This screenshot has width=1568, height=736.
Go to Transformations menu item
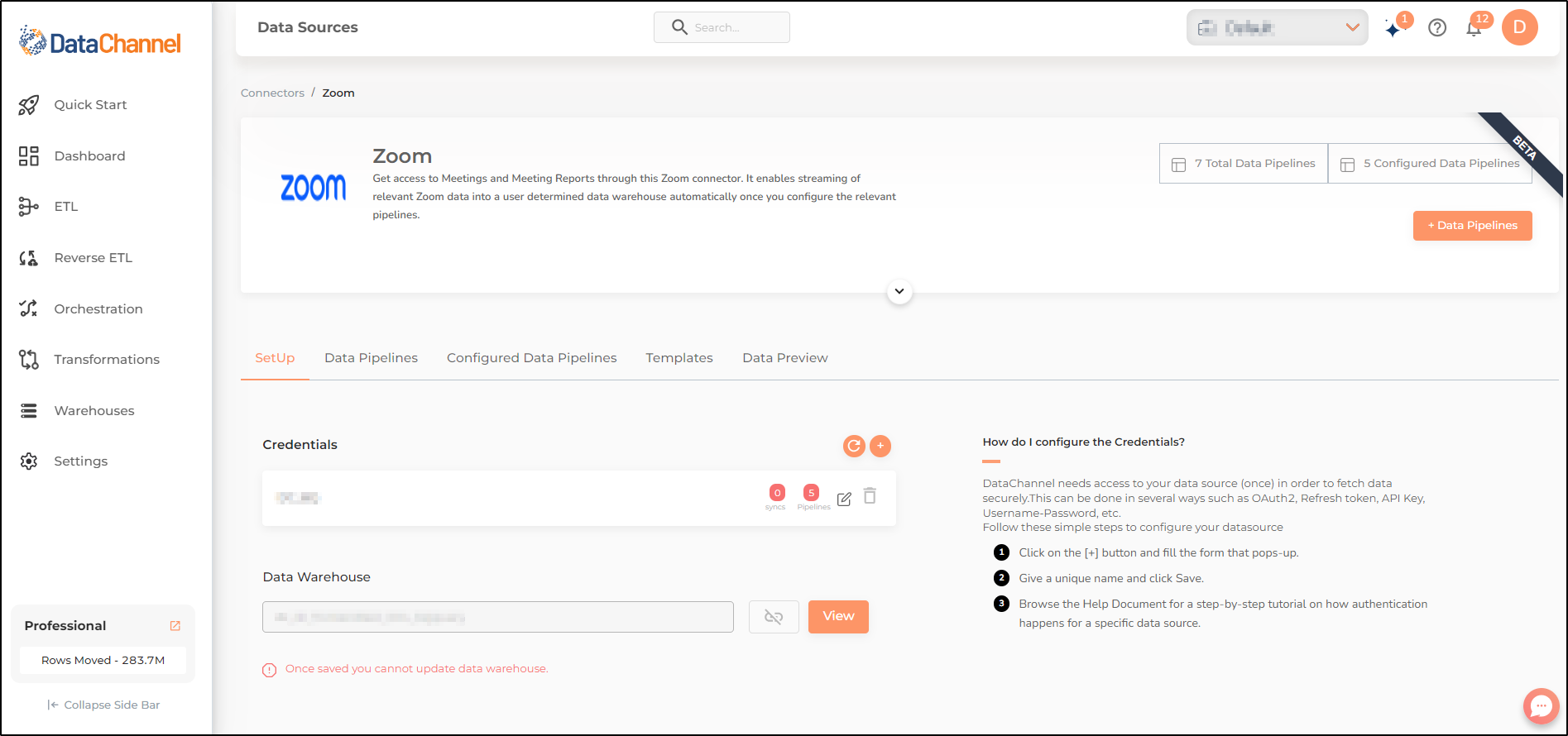point(107,360)
